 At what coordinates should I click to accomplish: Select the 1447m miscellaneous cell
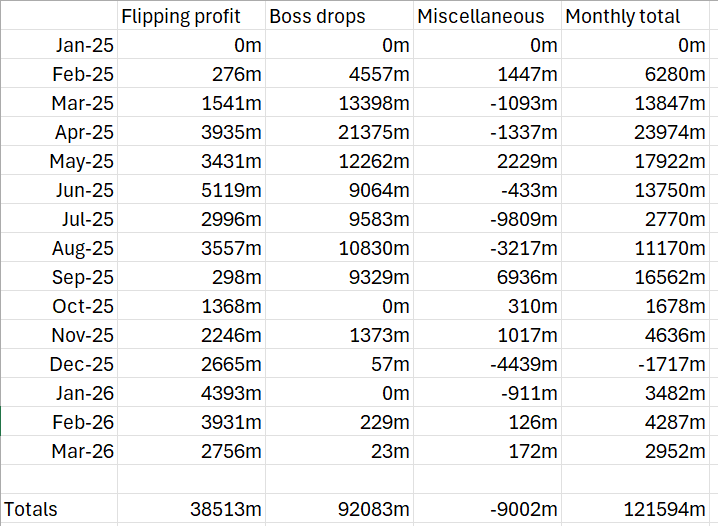coord(487,74)
